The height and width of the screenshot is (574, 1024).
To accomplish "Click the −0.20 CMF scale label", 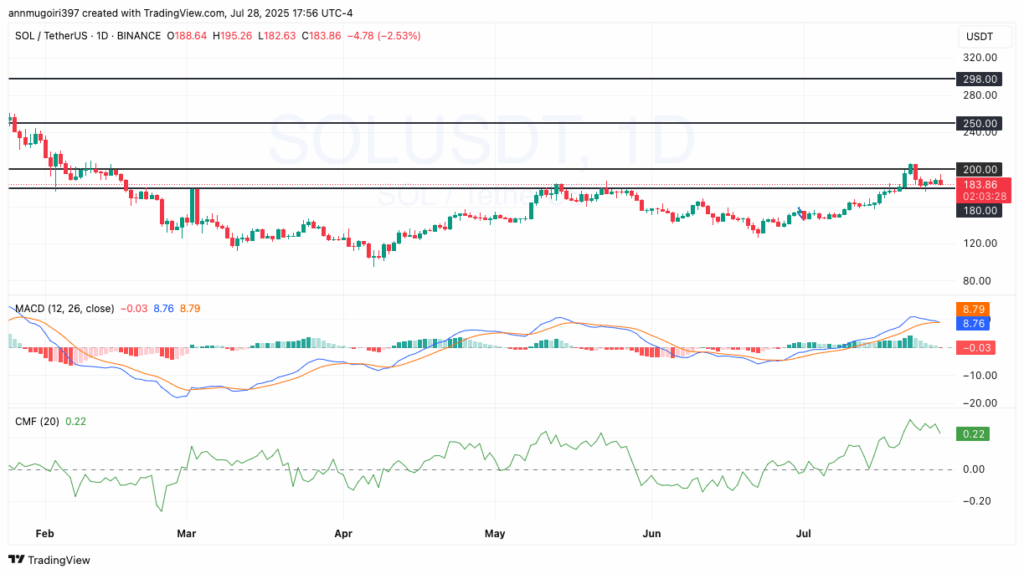I will pos(977,501).
